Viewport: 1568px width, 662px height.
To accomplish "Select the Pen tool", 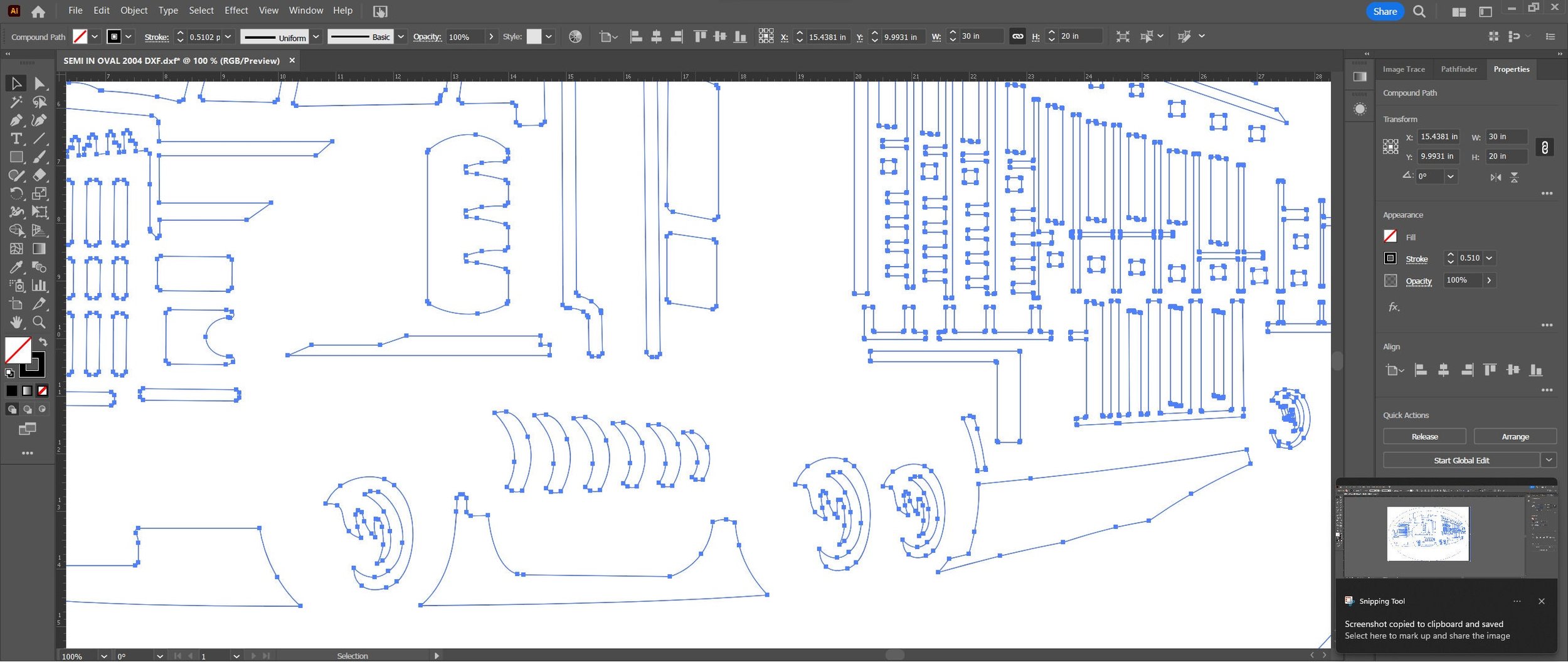I will pos(16,120).
